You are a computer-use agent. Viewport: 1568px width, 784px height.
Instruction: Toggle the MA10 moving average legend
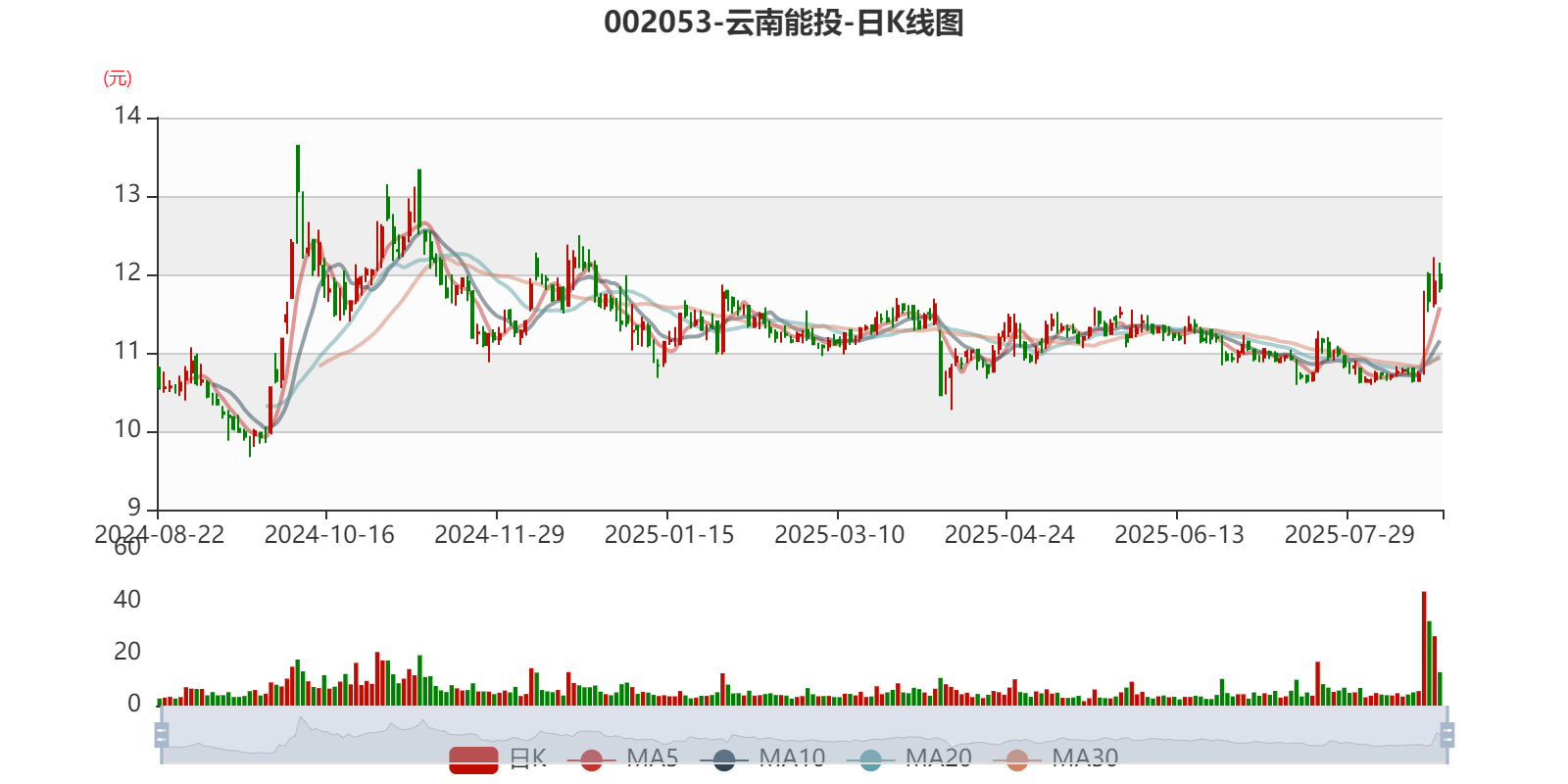[762, 759]
